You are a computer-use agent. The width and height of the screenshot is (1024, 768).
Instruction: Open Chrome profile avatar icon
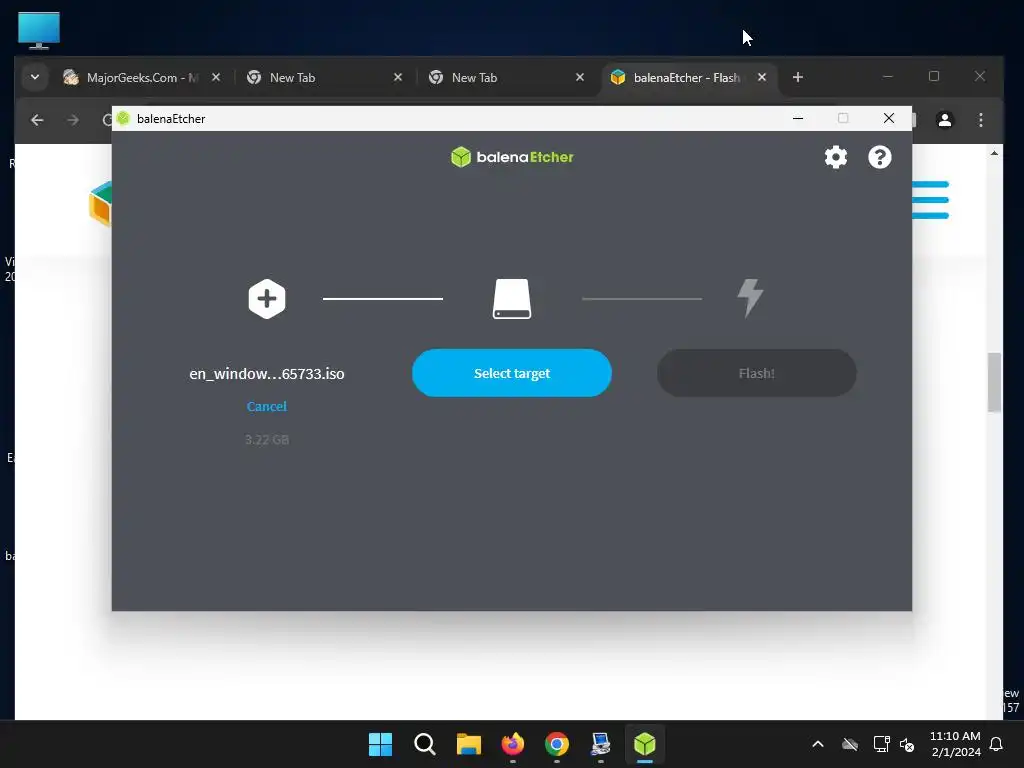coord(944,120)
